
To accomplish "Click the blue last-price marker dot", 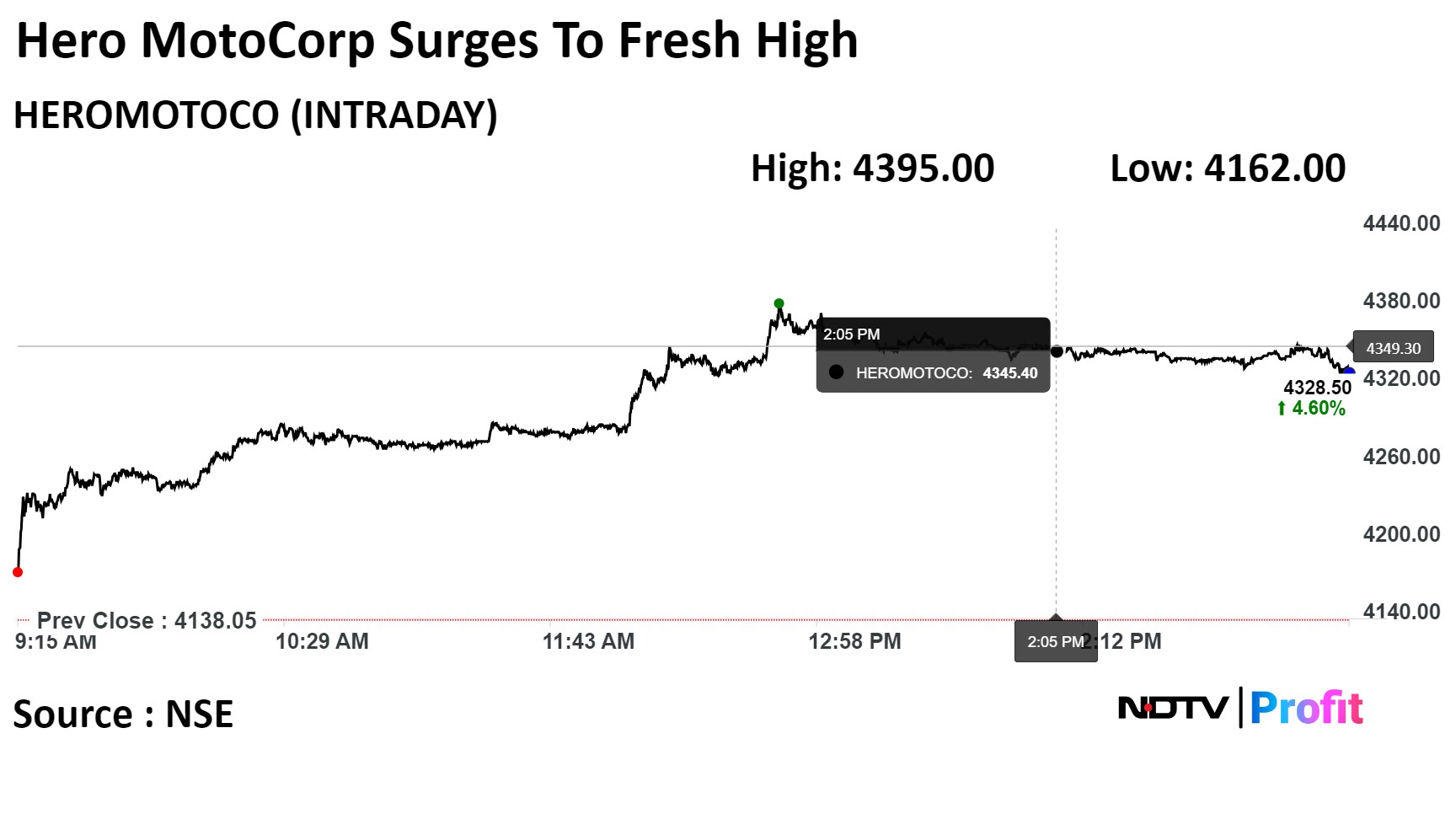I will pos(1348,372).
